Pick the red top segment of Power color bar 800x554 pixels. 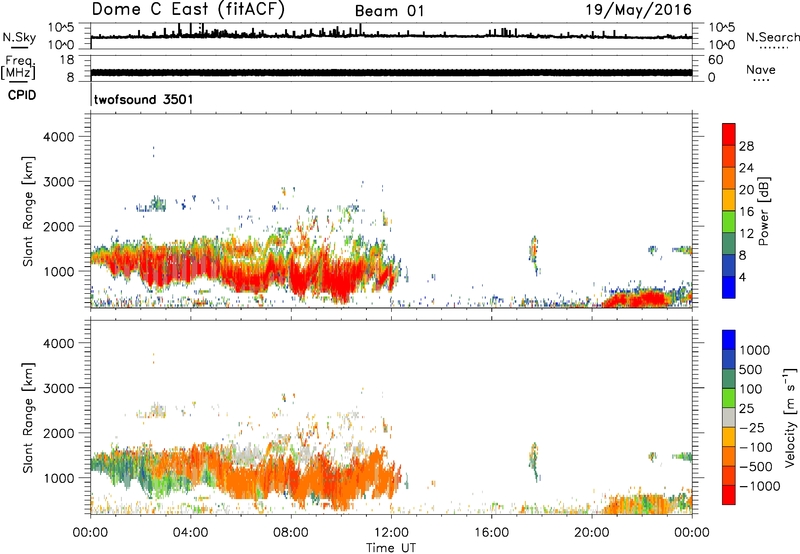[729, 135]
